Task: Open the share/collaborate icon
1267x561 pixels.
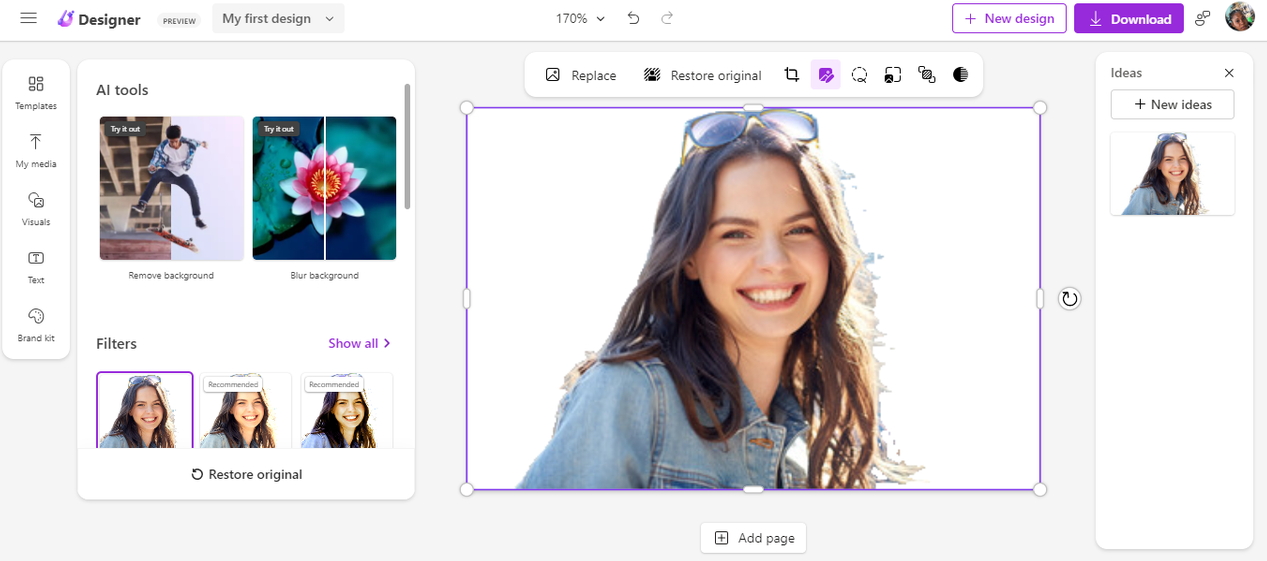Action: [1203, 18]
